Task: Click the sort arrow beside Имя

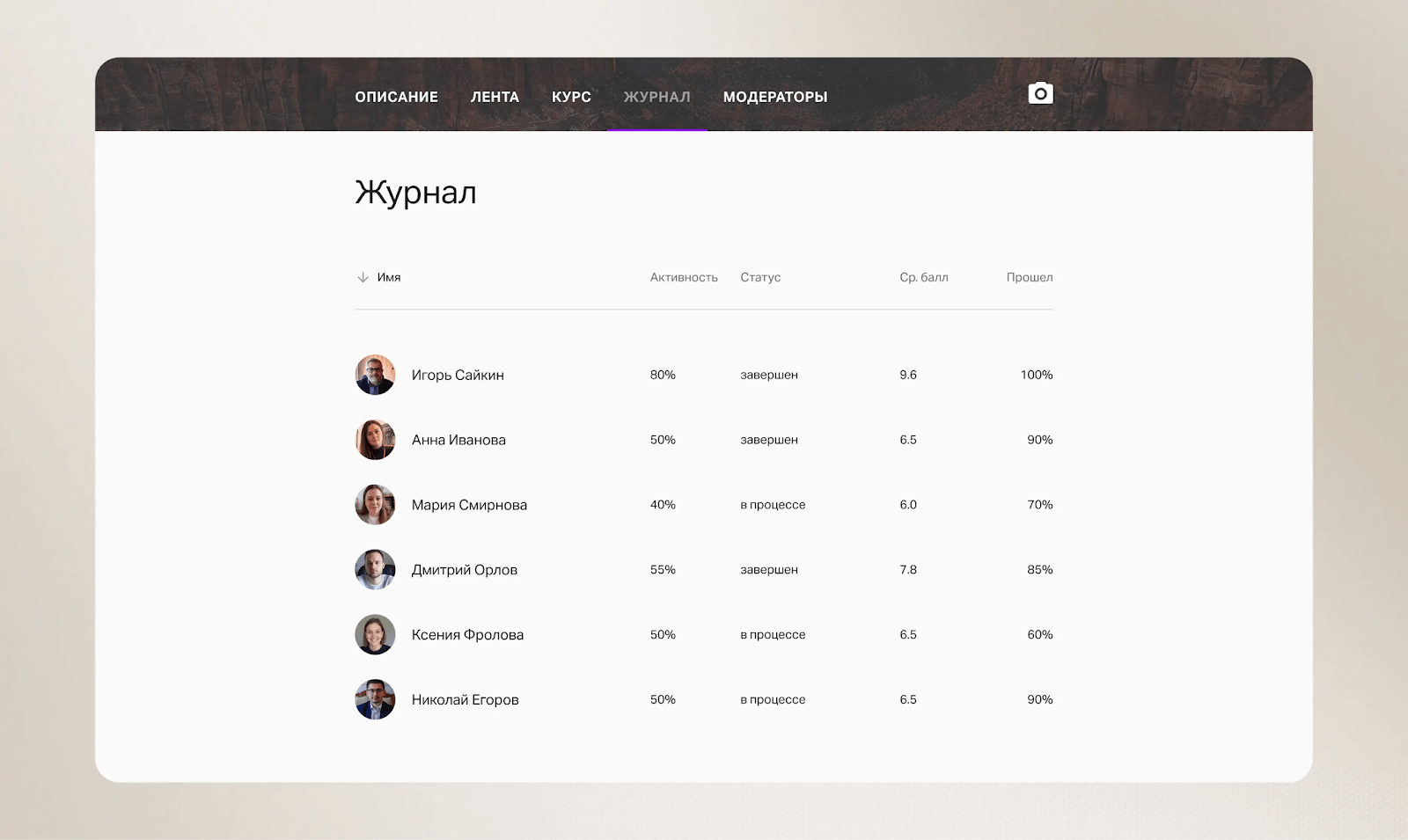Action: (x=363, y=278)
